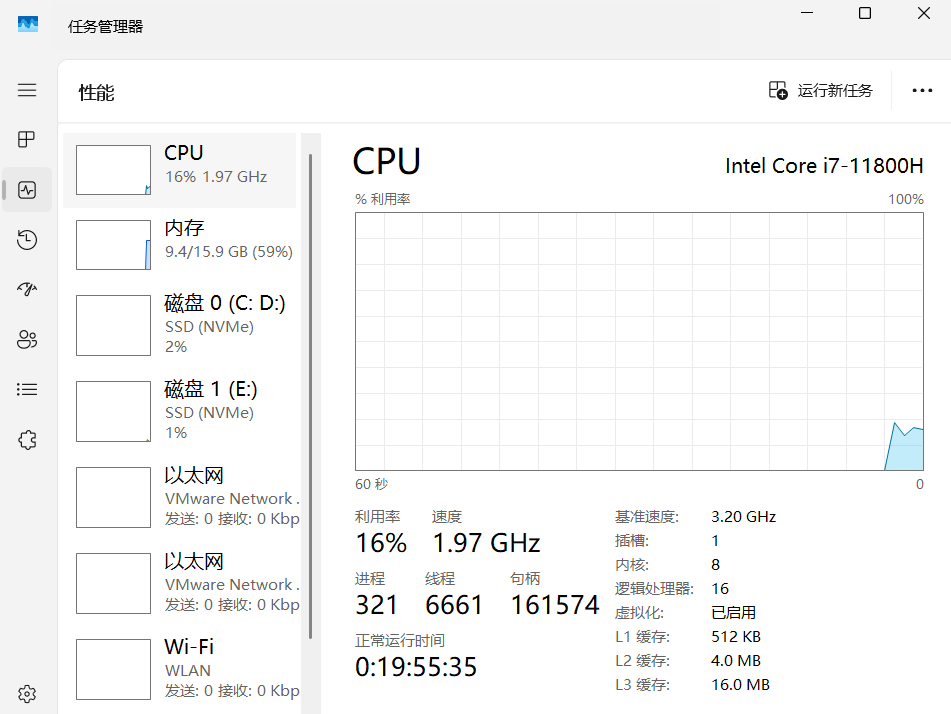Open Task Manager settings gear
This screenshot has height=714, width=951.
(27, 693)
